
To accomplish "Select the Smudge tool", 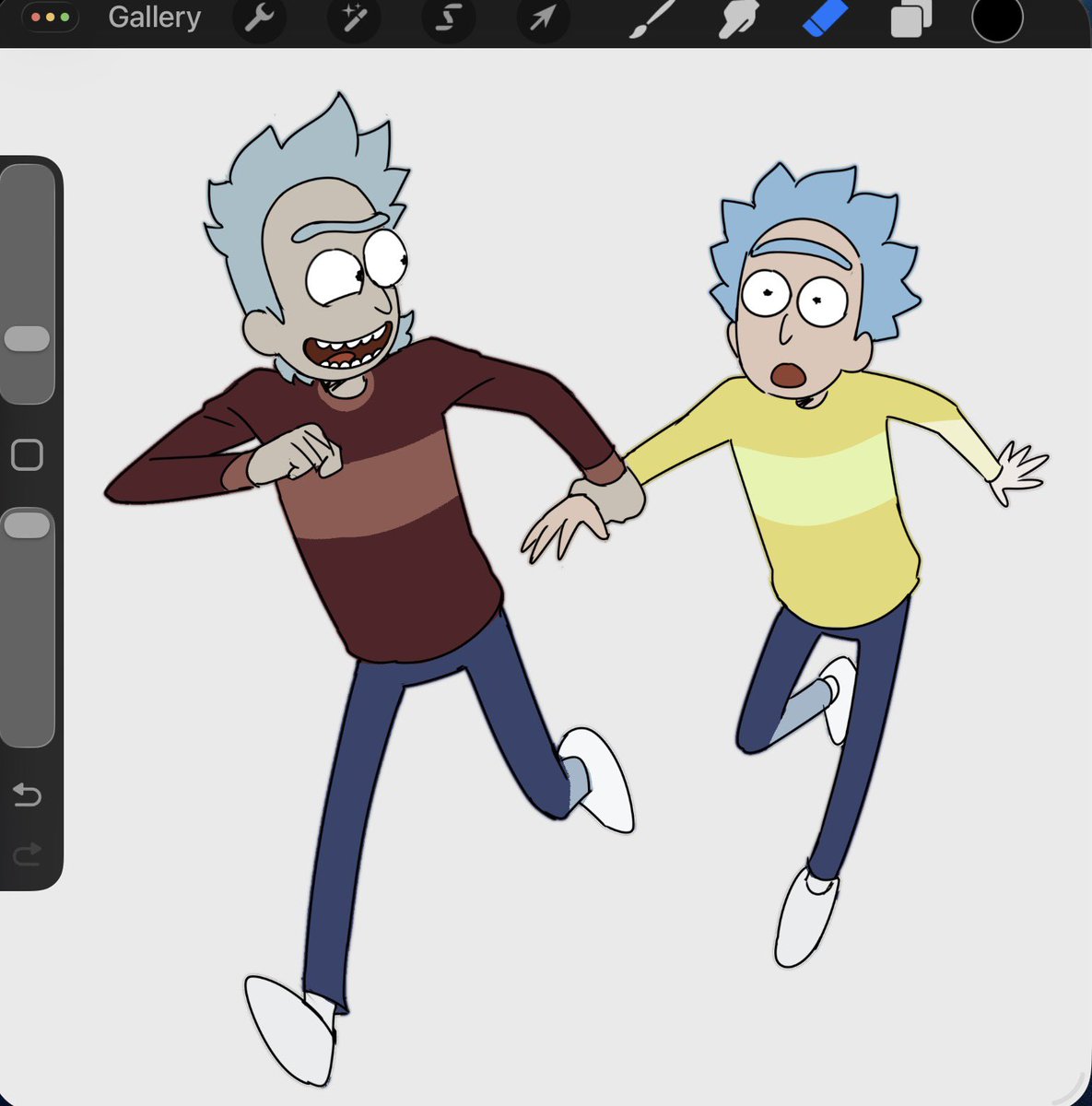I will [739, 19].
